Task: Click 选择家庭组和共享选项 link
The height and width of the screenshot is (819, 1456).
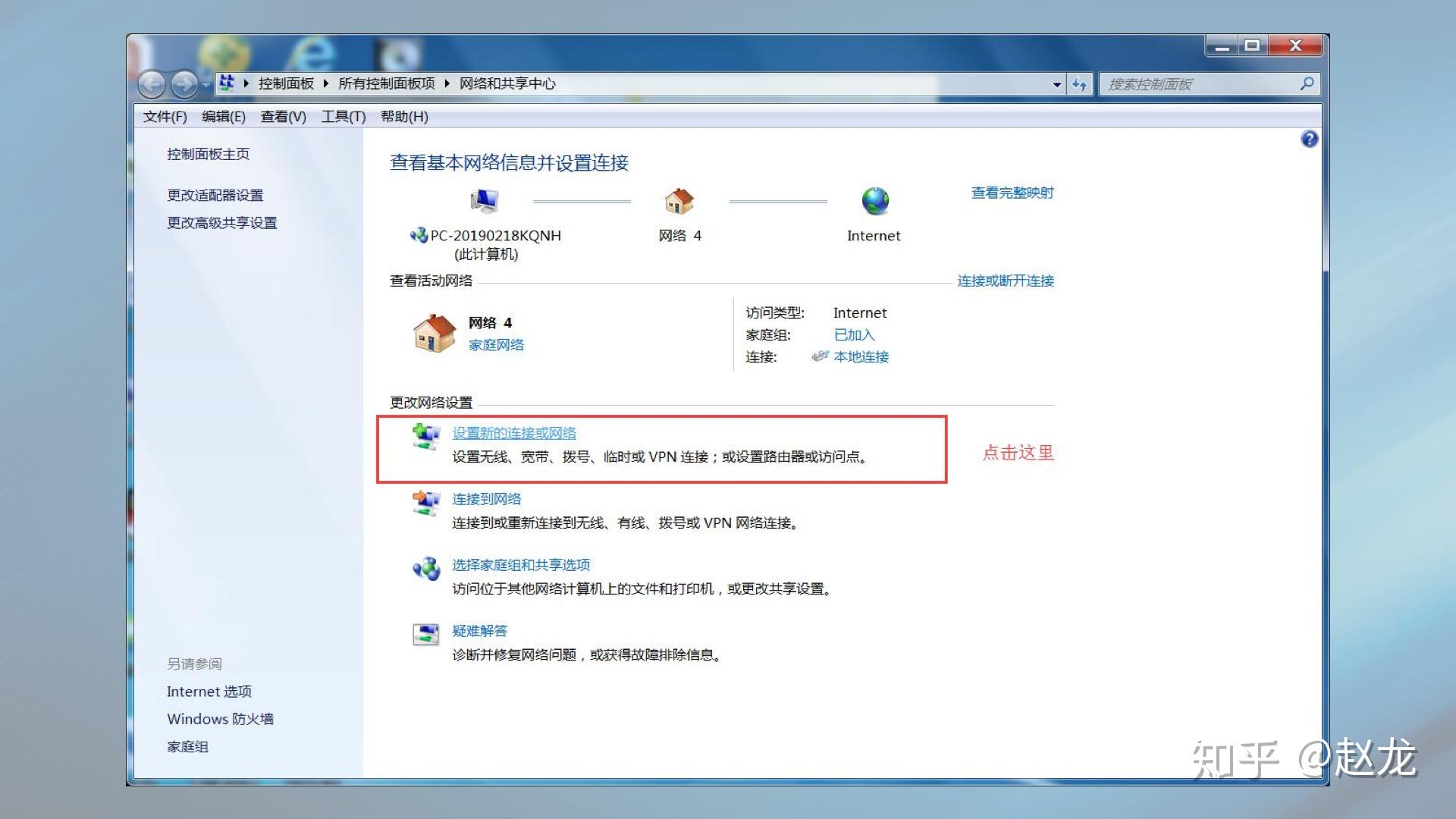Action: tap(521, 565)
